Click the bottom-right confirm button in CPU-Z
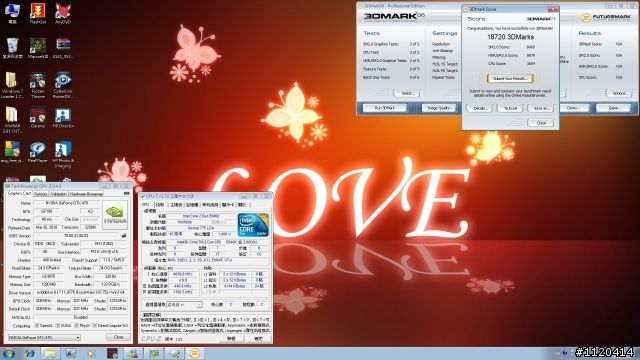The height and width of the screenshot is (360, 640). (x=258, y=338)
